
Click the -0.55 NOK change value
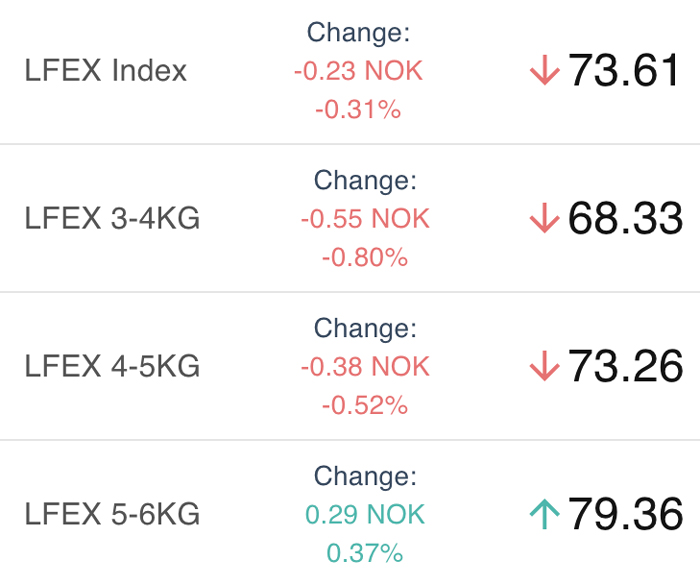[x=365, y=219]
